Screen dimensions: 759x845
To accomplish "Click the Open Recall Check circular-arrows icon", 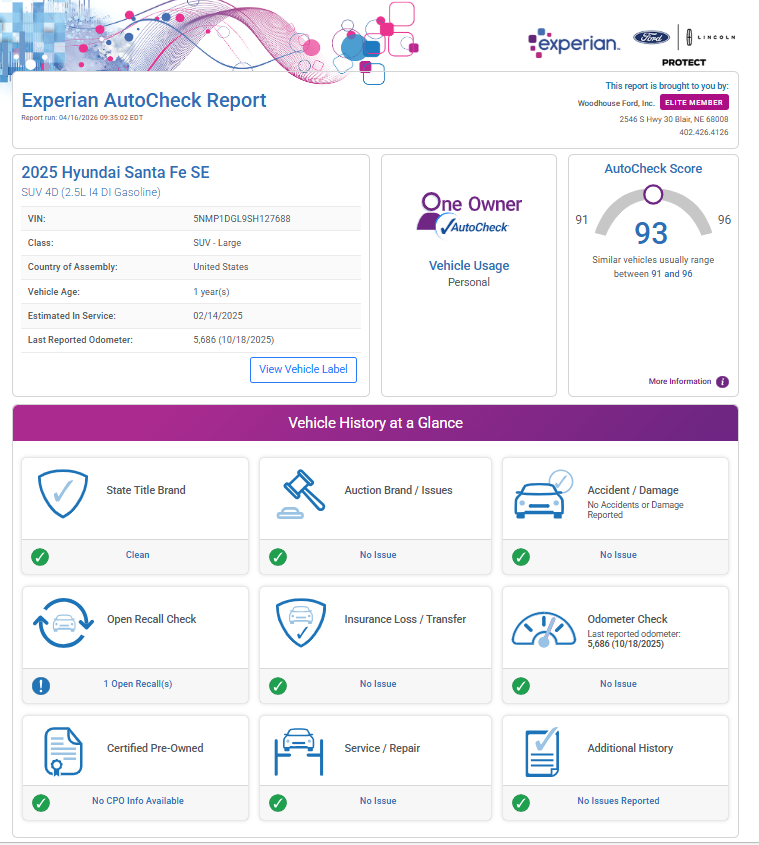I will click(64, 623).
